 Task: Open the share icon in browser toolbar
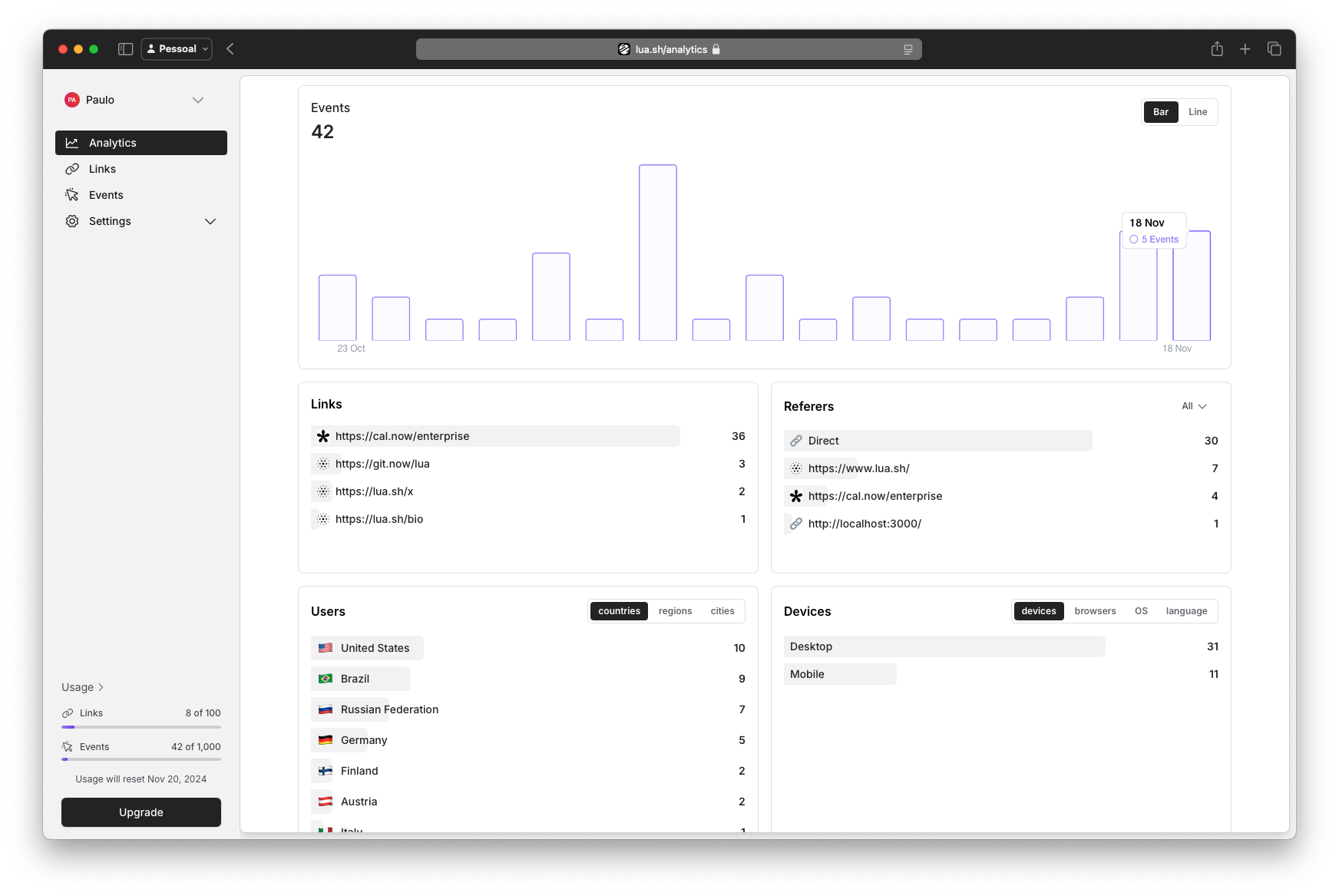(1217, 49)
